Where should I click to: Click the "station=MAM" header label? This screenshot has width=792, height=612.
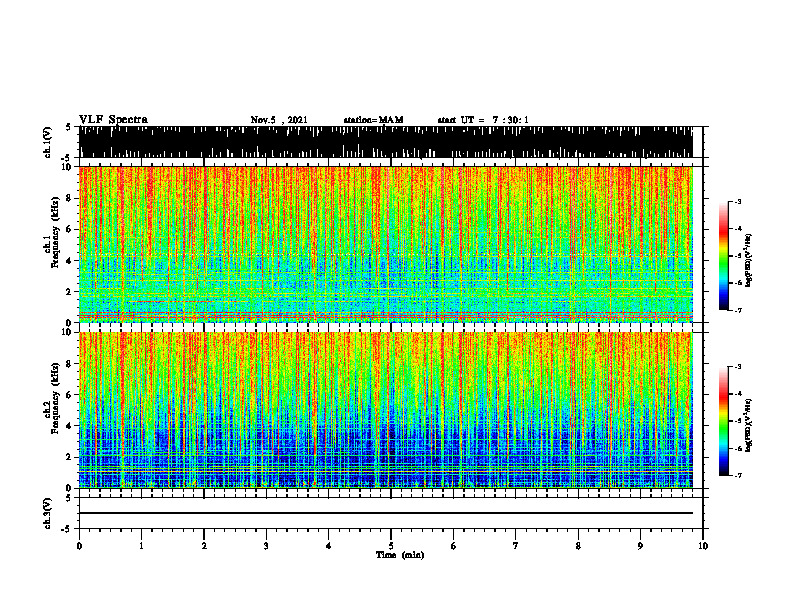point(373,120)
